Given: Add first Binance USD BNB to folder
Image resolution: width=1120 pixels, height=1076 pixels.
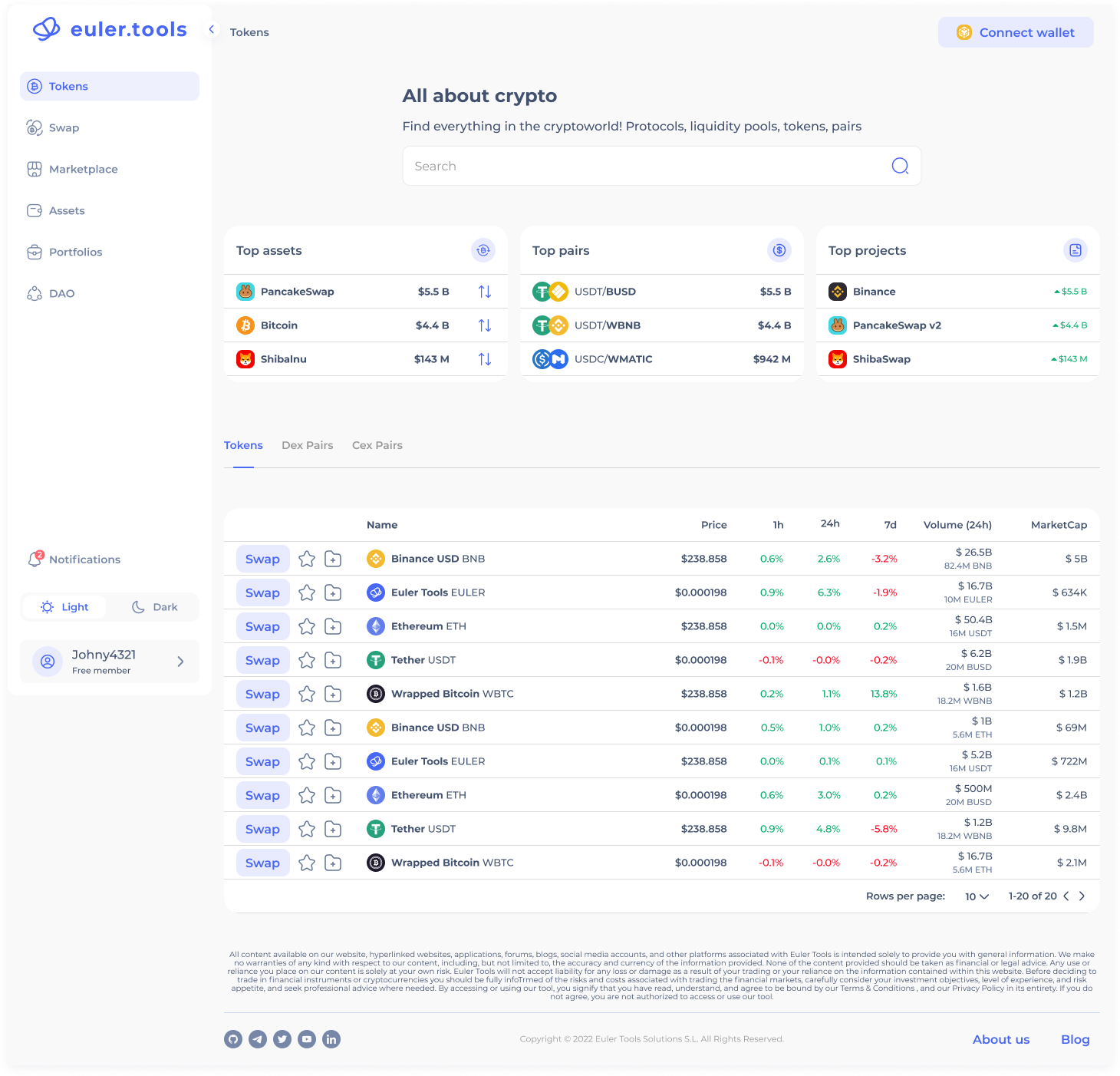Looking at the screenshot, I should (333, 559).
